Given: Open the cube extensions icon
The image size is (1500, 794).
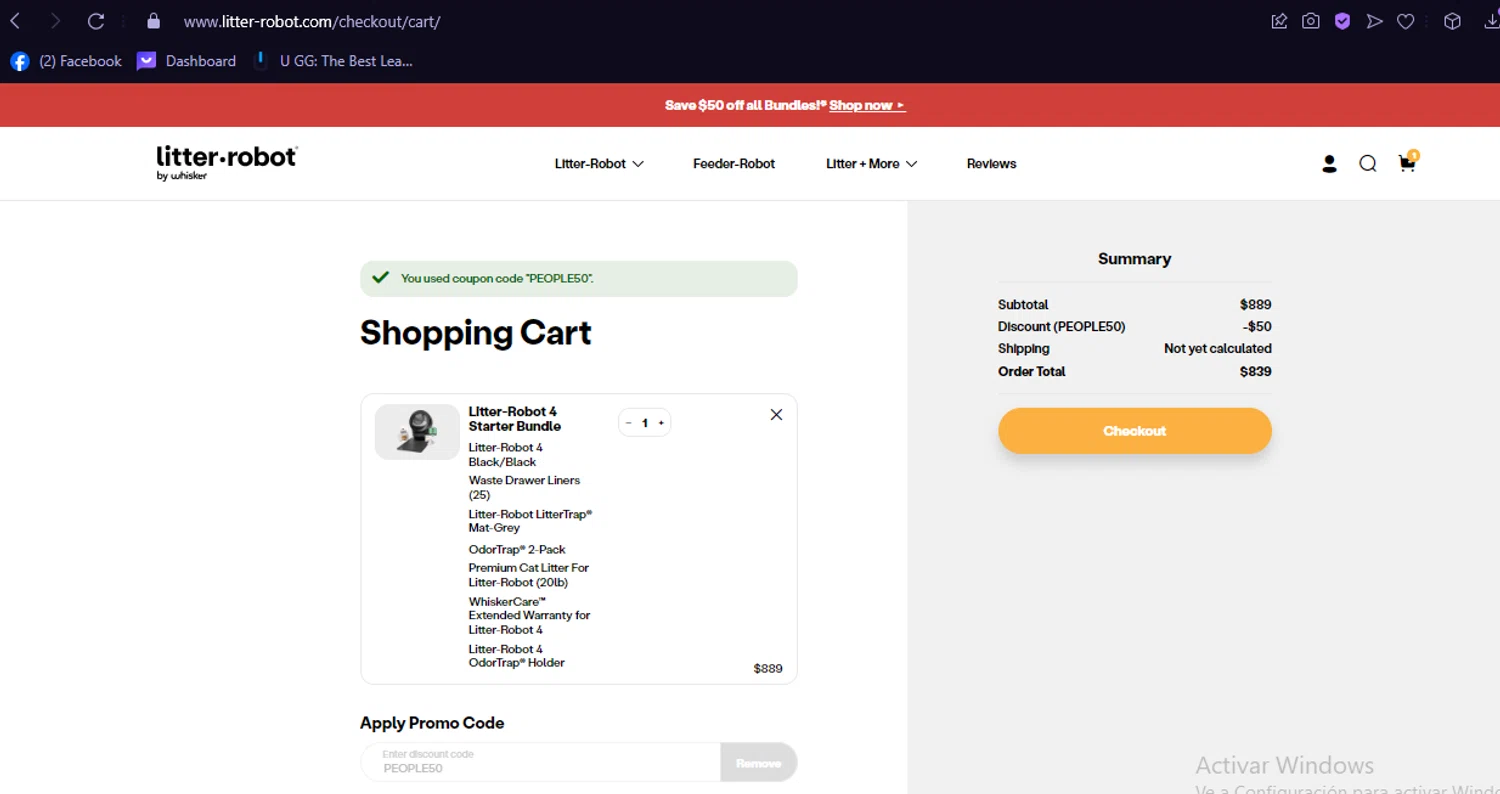Looking at the screenshot, I should click(x=1453, y=21).
